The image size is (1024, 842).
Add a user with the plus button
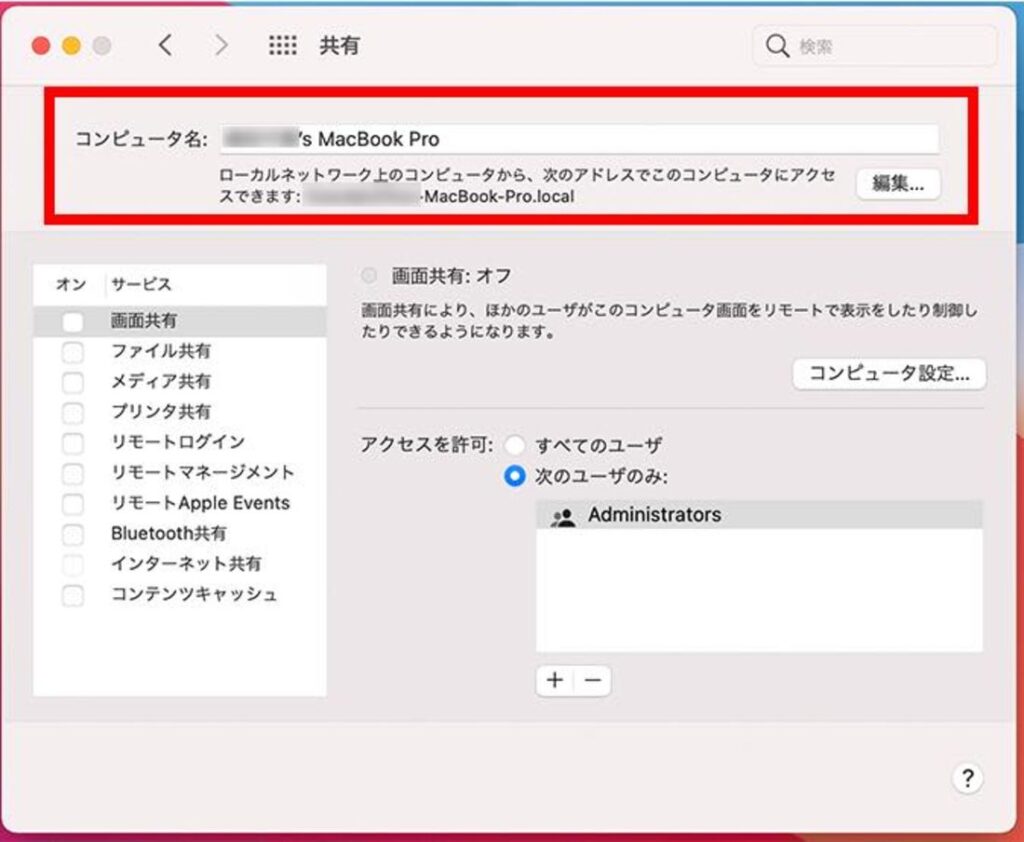[x=554, y=680]
